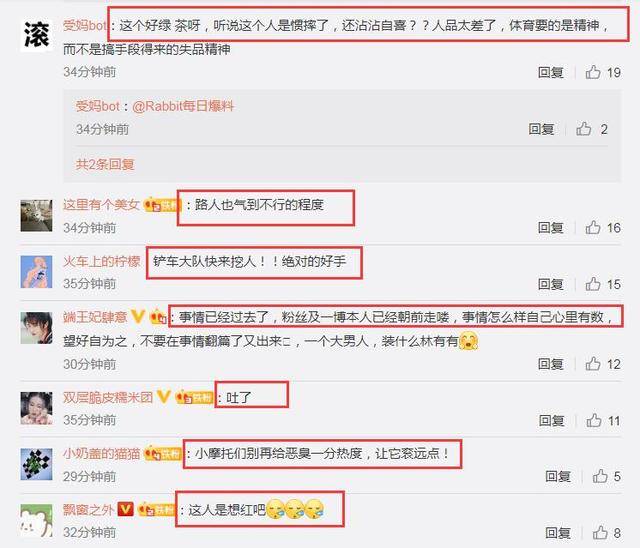
Task: Like 双层脆皮糯米团's comment with 11 likes
Action: [594, 420]
